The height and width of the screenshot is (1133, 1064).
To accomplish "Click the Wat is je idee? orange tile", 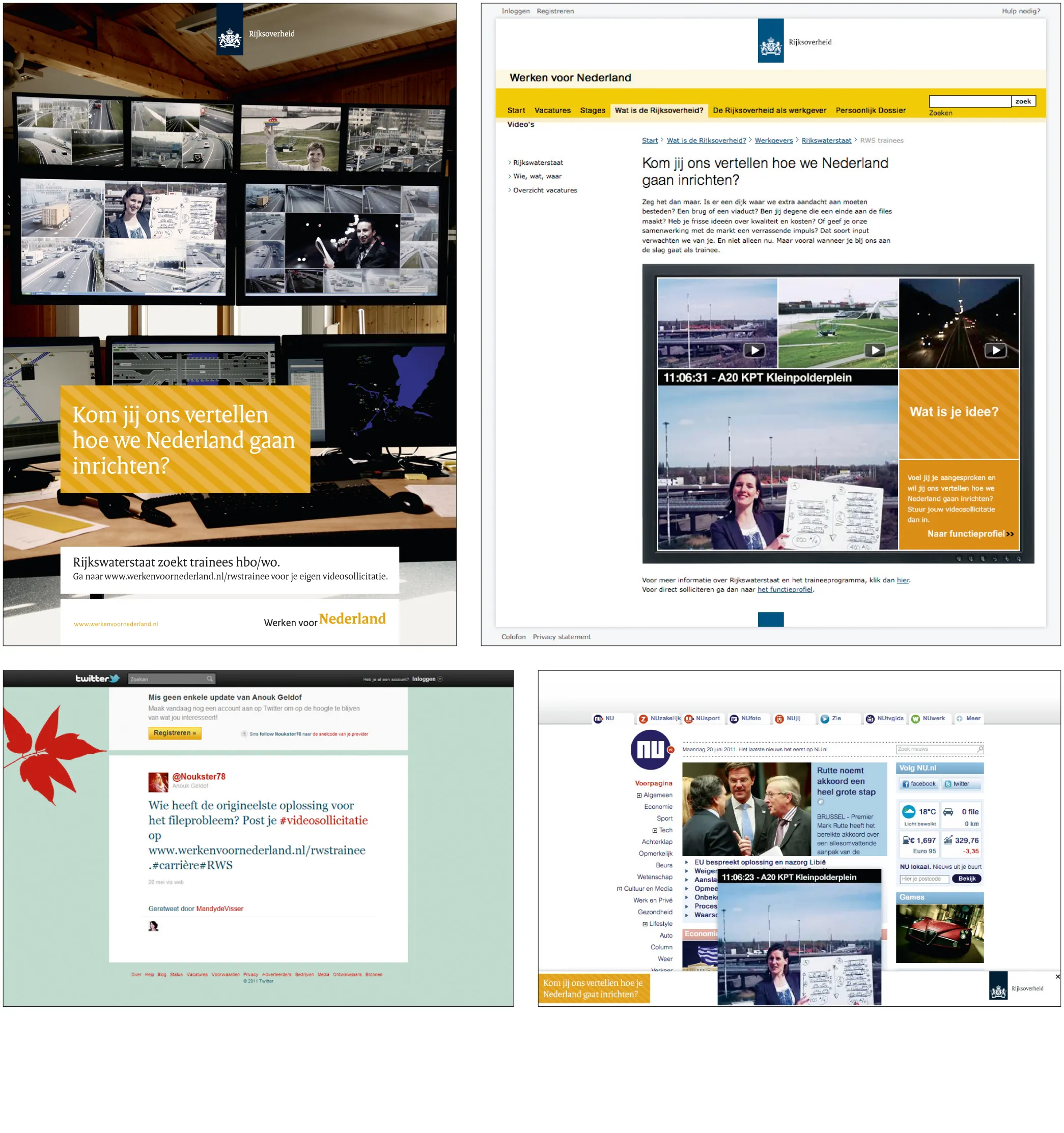I will coord(959,413).
